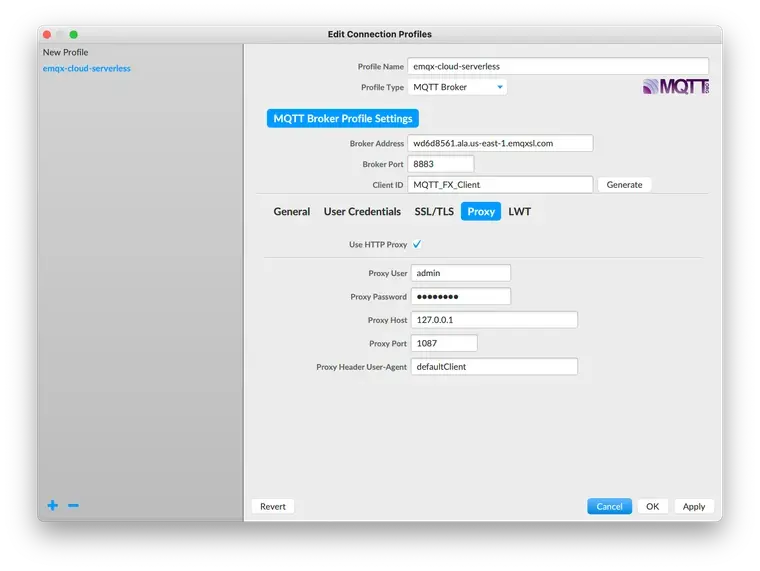Add a new profile with plus icon
This screenshot has height=571, width=760.
point(53,506)
